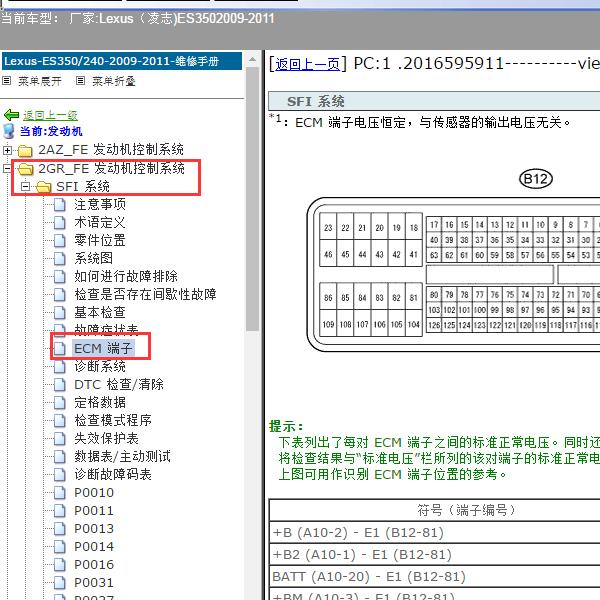Click the page icon beside 系统图
Viewport: 600px width, 600px height.
pos(59,259)
